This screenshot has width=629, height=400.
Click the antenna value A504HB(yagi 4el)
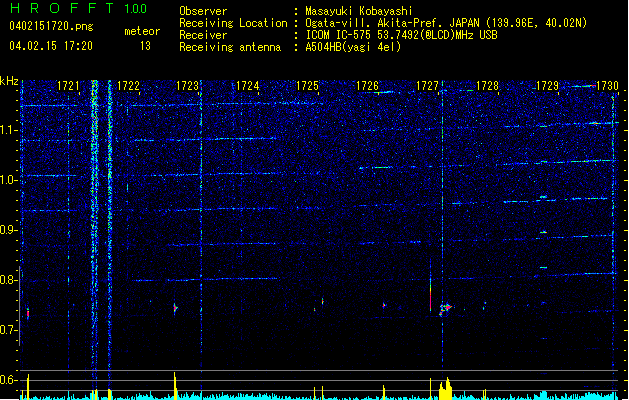coord(353,47)
